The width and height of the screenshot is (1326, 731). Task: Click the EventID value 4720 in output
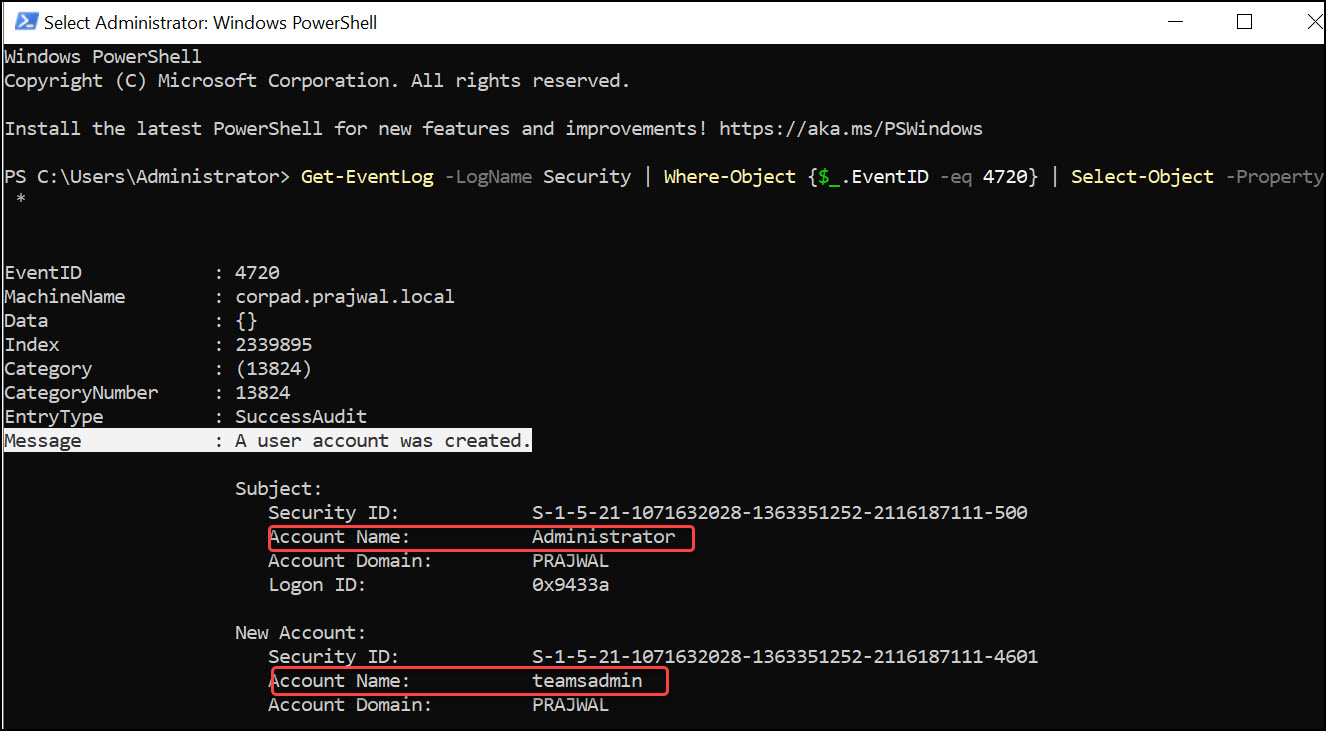pos(257,273)
